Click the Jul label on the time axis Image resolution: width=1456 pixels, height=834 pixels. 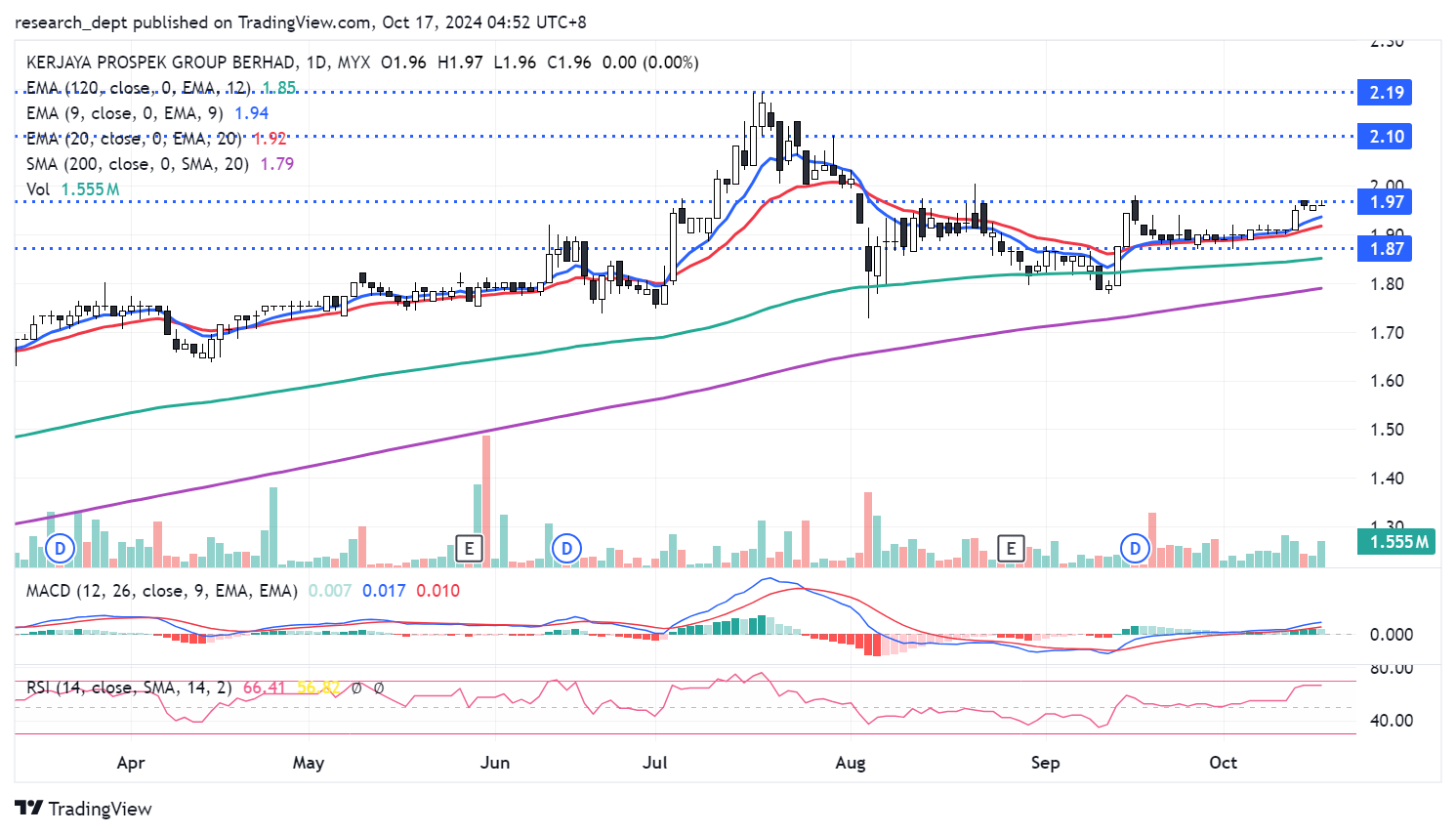tap(655, 763)
